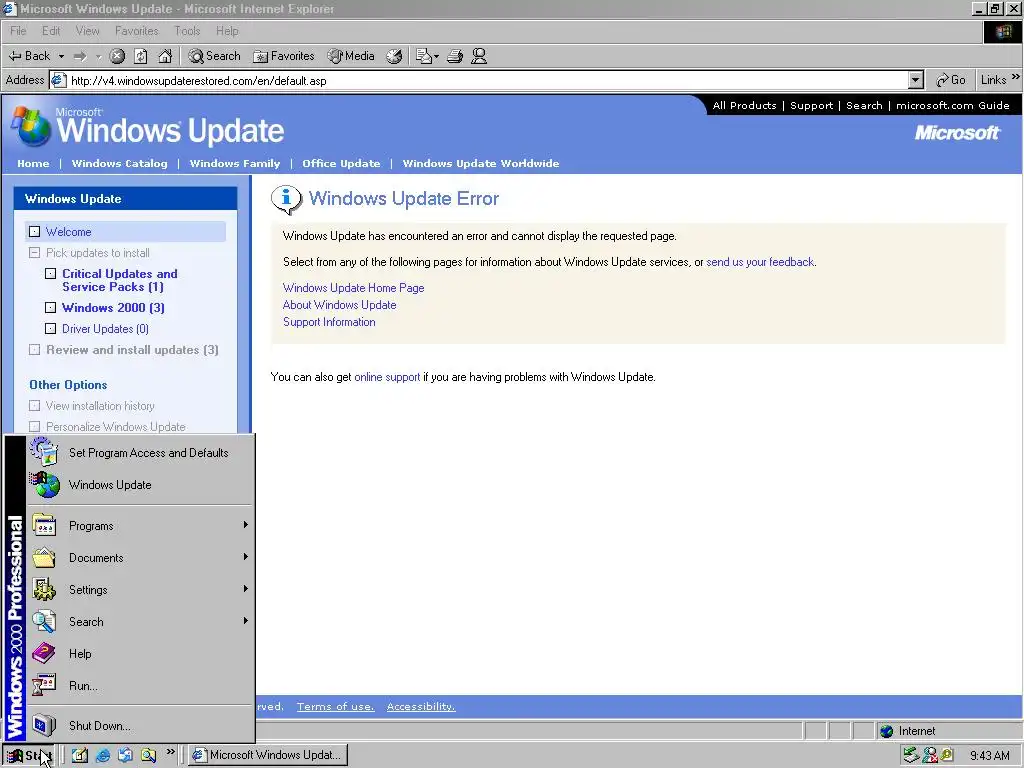Toggle box beside View installation history
The width and height of the screenshot is (1024, 768).
pyautogui.click(x=35, y=406)
